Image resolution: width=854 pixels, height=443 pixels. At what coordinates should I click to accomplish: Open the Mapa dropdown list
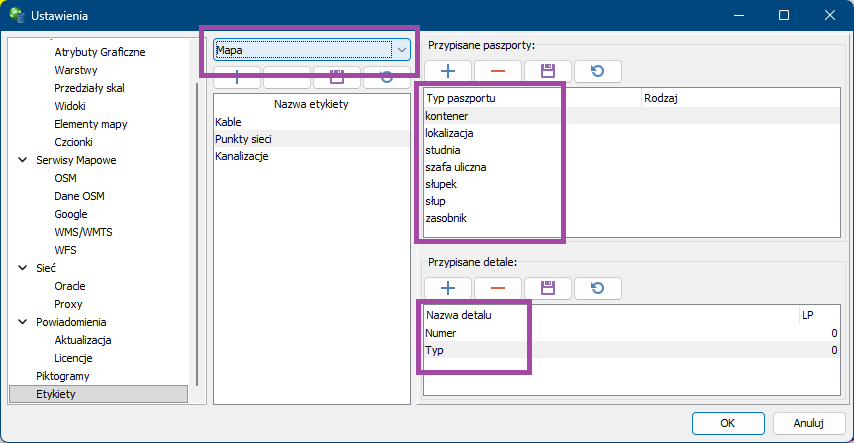[401, 49]
